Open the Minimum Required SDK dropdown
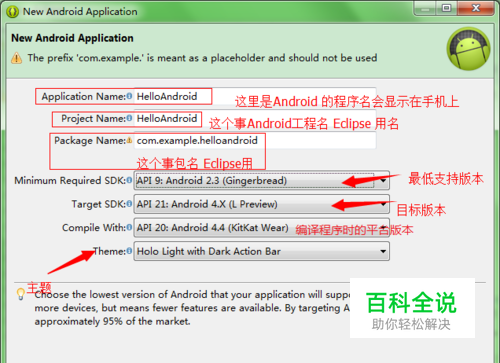This screenshot has width=500, height=363. coord(261,181)
